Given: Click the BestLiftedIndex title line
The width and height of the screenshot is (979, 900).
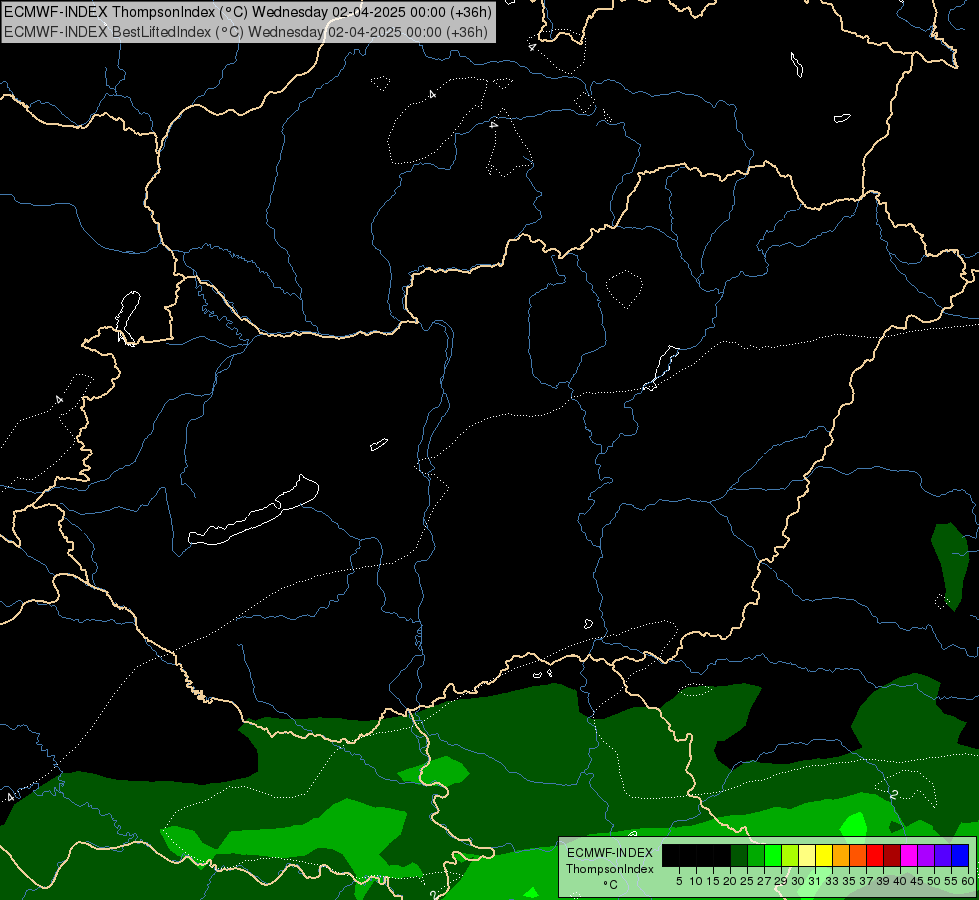Looking at the screenshot, I should click(x=246, y=32).
